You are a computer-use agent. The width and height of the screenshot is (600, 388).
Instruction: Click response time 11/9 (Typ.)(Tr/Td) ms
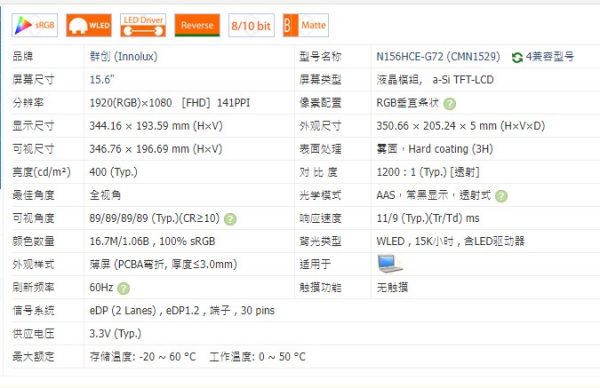pyautogui.click(x=428, y=218)
